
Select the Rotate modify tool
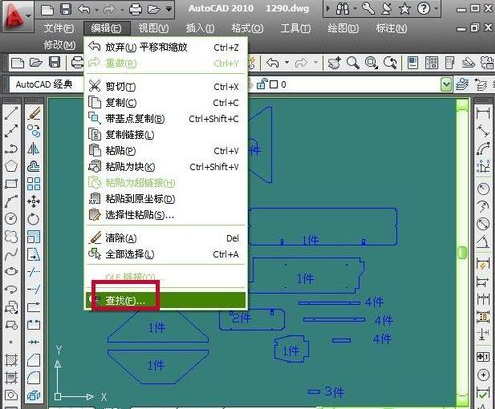(x=34, y=219)
